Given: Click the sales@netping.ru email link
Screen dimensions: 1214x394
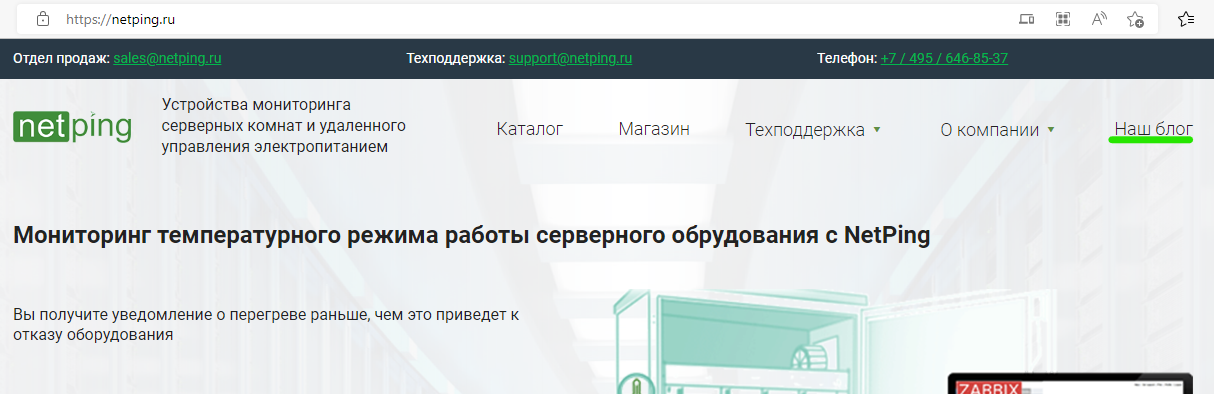Looking at the screenshot, I should [168, 58].
